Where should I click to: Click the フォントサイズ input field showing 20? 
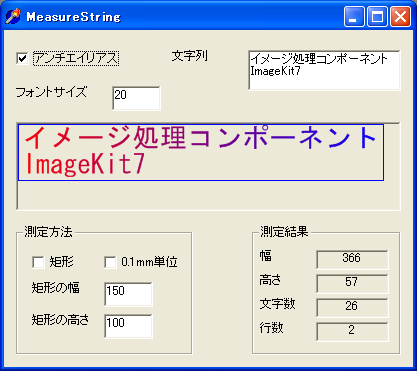click(136, 98)
